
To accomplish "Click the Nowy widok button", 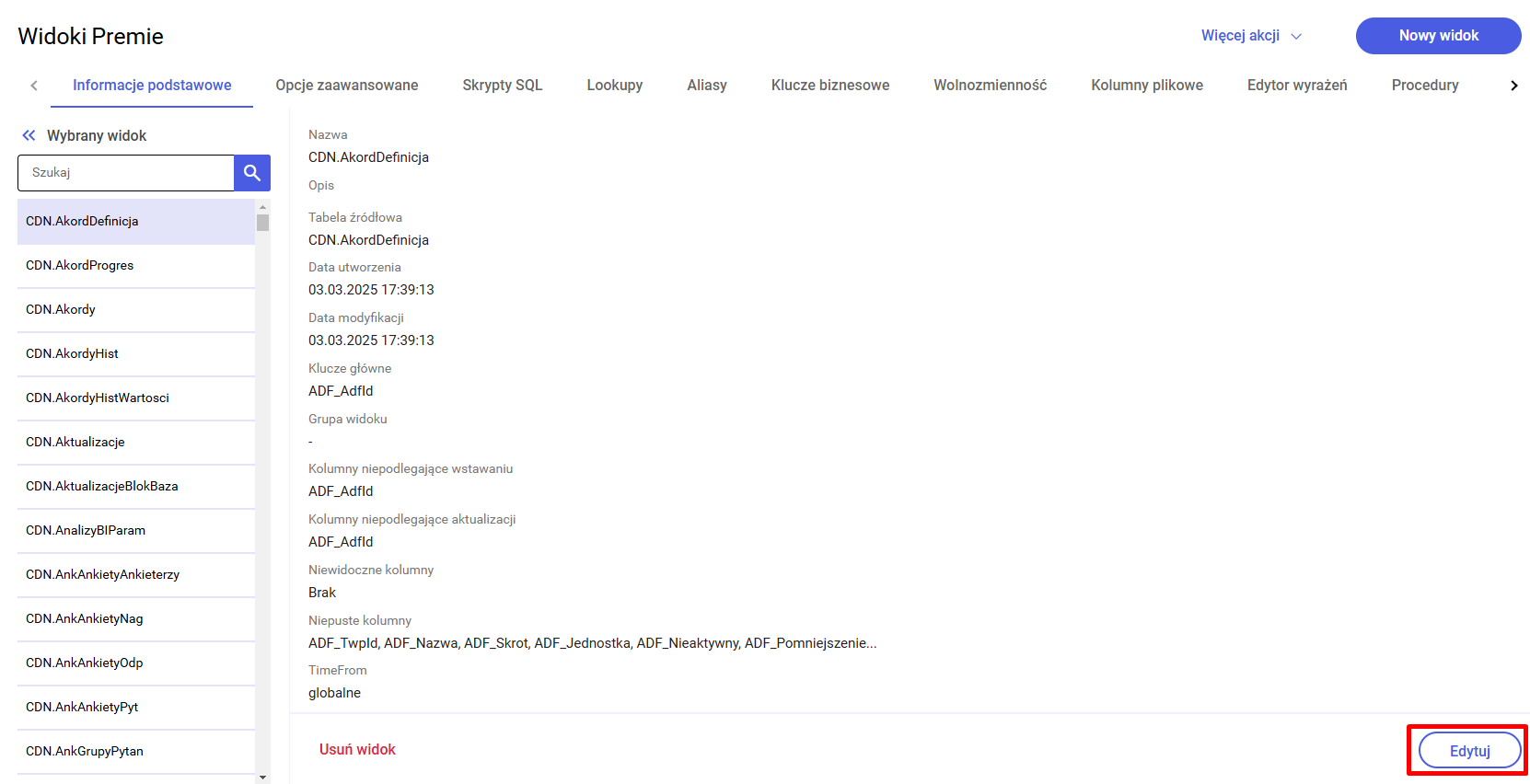I will tap(1439, 36).
